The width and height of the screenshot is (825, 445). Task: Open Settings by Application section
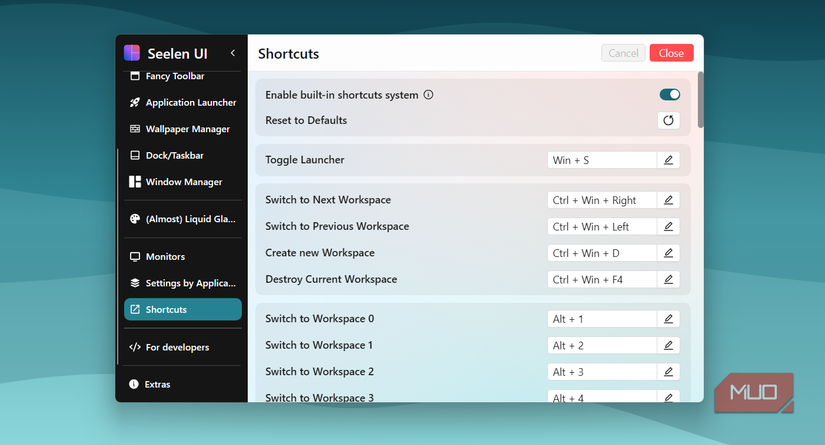(183, 283)
